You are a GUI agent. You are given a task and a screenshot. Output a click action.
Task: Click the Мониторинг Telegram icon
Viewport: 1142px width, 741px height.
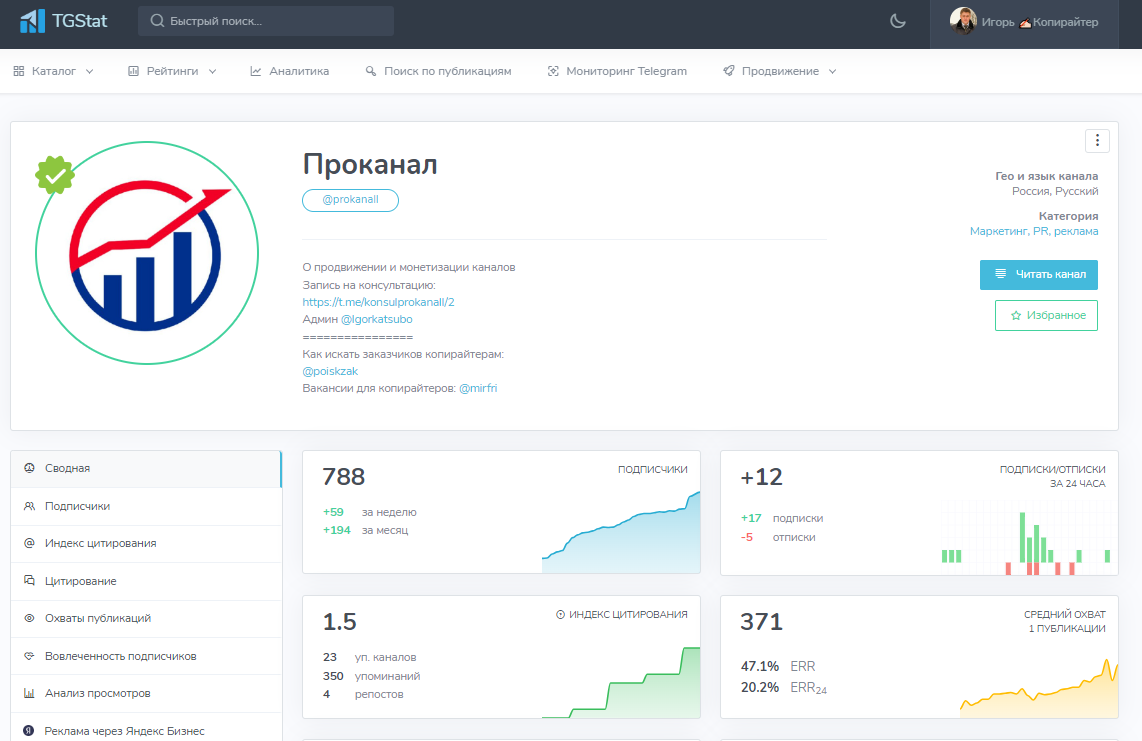[554, 71]
